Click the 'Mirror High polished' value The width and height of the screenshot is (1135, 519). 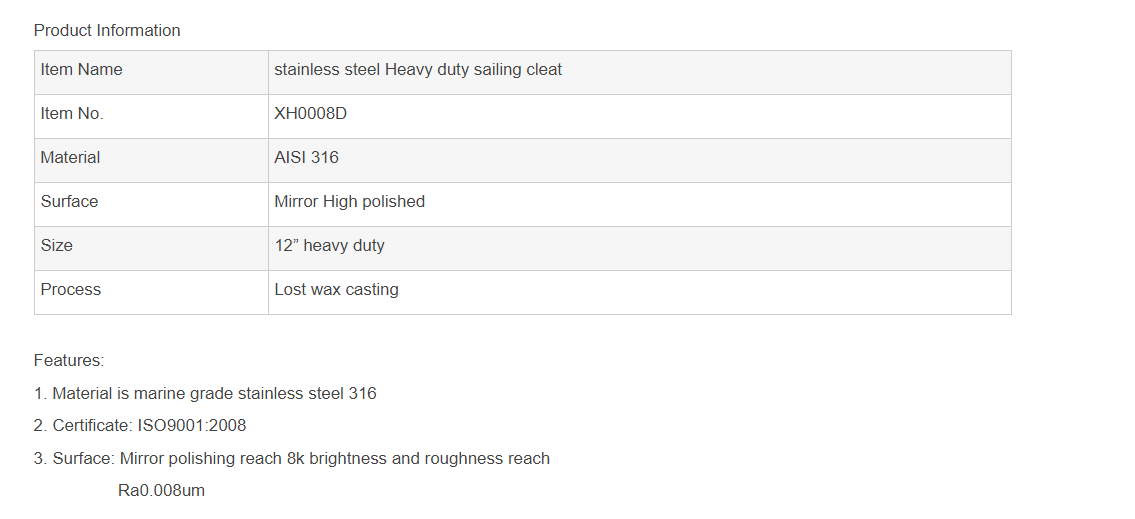click(349, 202)
